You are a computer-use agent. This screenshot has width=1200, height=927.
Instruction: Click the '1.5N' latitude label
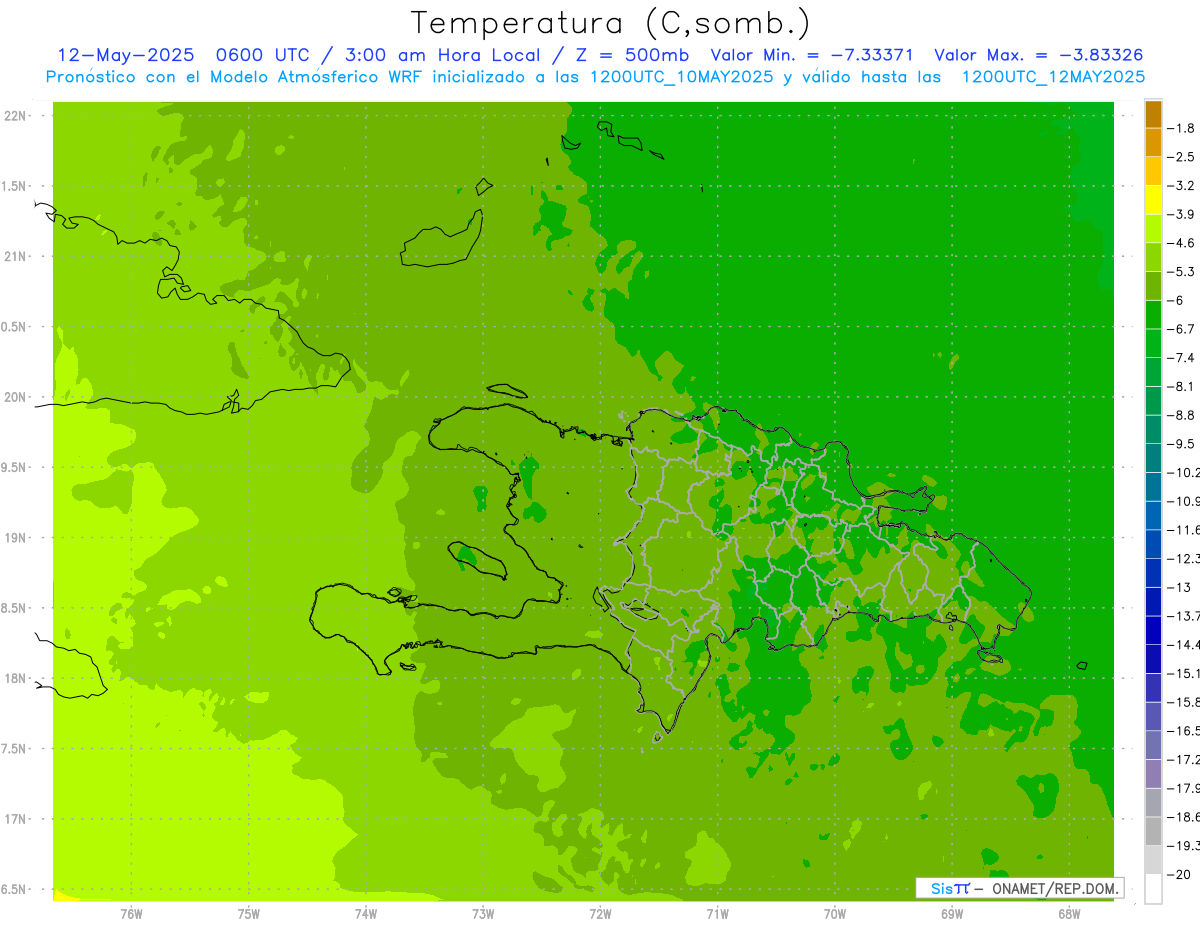14,186
